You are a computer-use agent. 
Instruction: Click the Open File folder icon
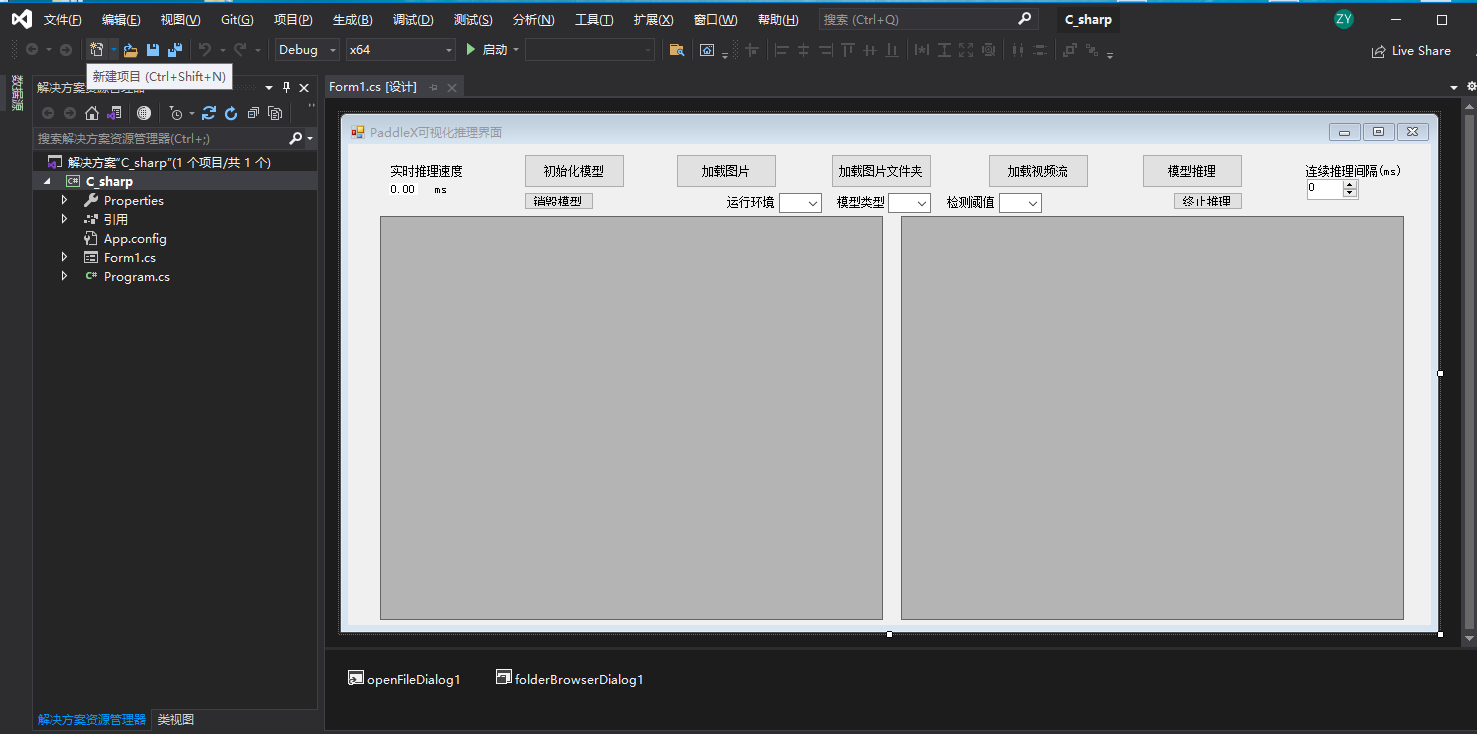131,50
